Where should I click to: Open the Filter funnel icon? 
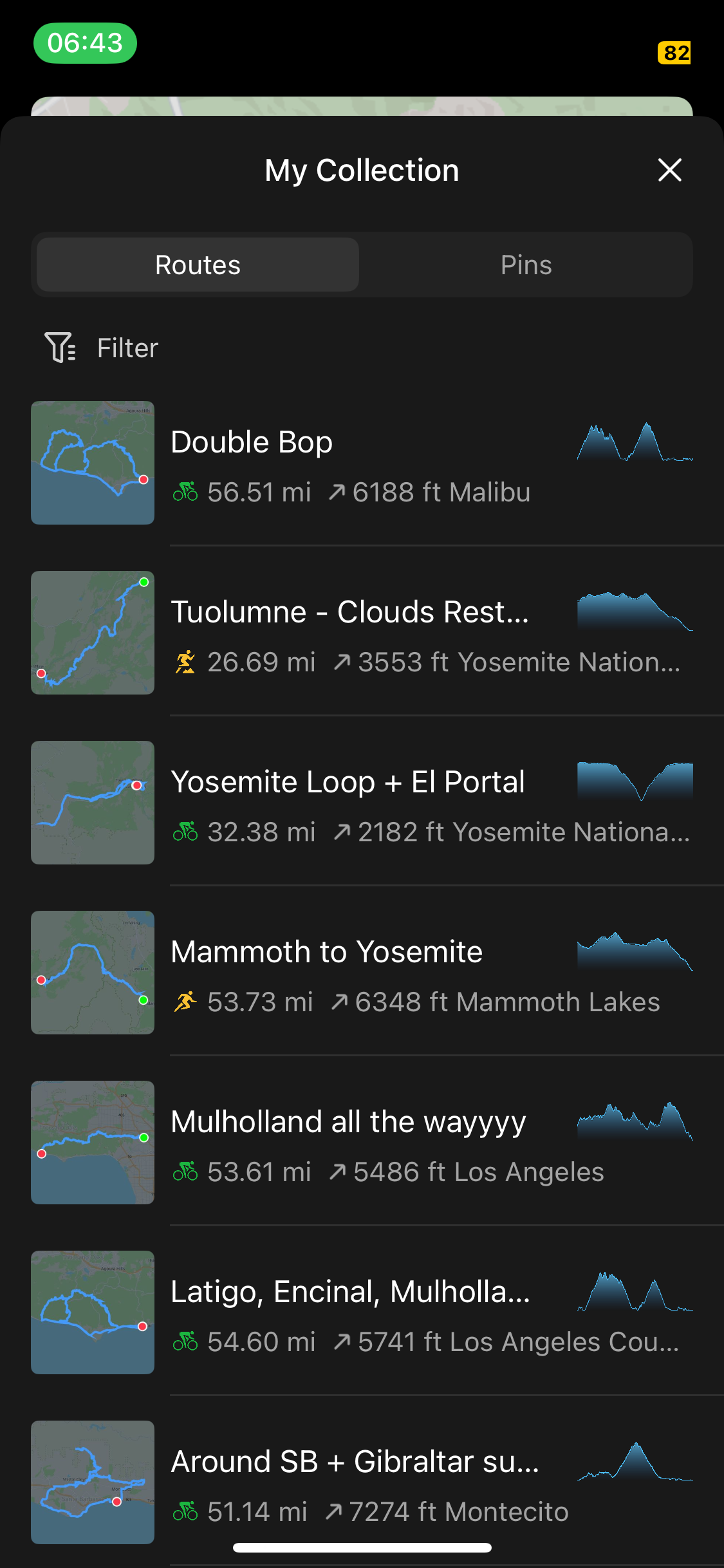click(60, 348)
